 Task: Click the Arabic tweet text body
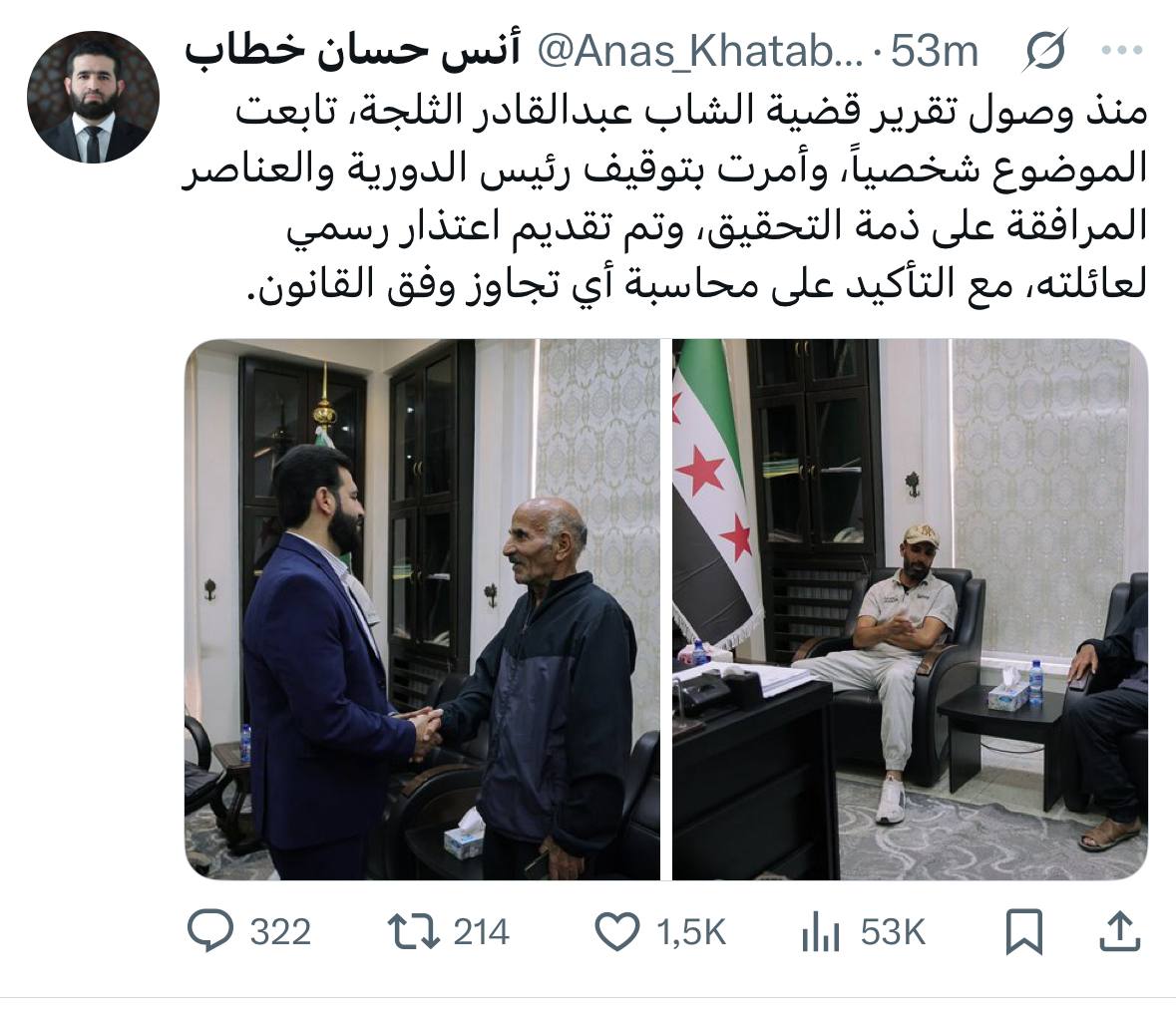coord(664,198)
